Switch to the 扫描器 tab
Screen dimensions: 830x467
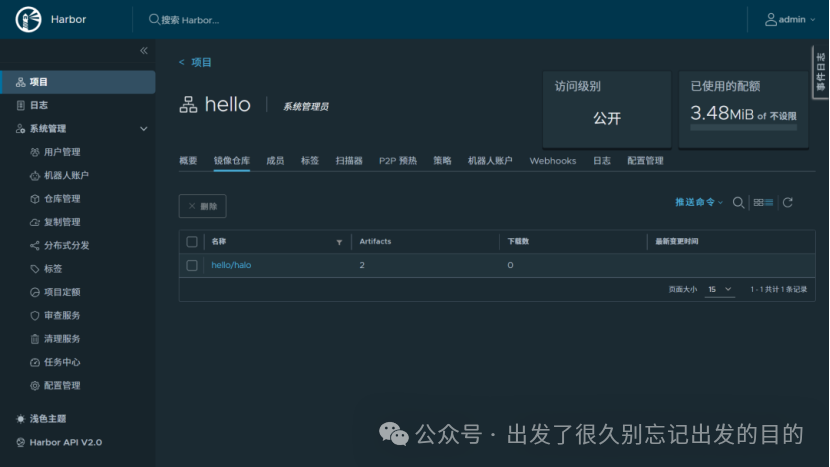[349, 160]
